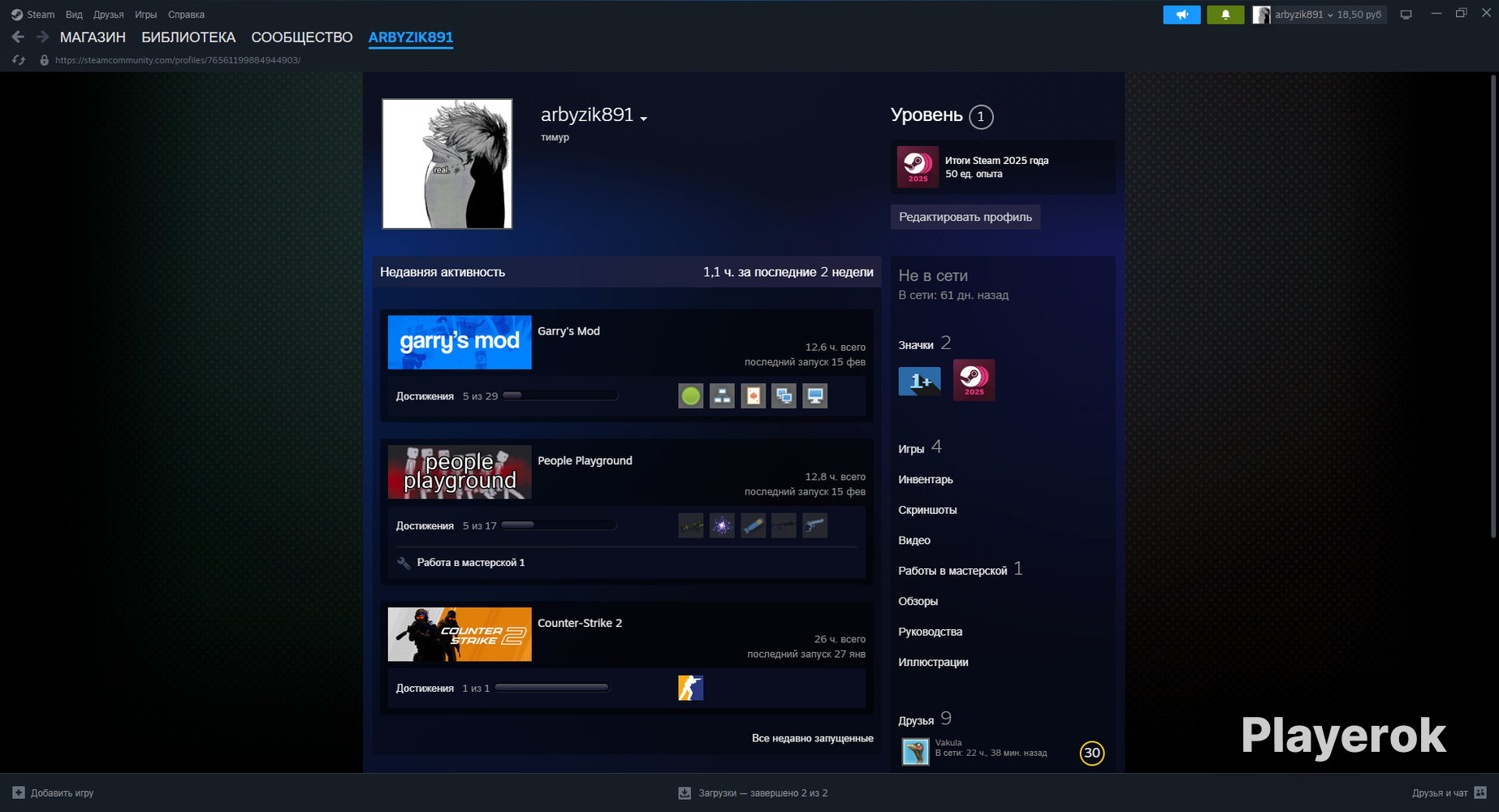Click the level 30 badge next to Vakula

pyautogui.click(x=1092, y=753)
